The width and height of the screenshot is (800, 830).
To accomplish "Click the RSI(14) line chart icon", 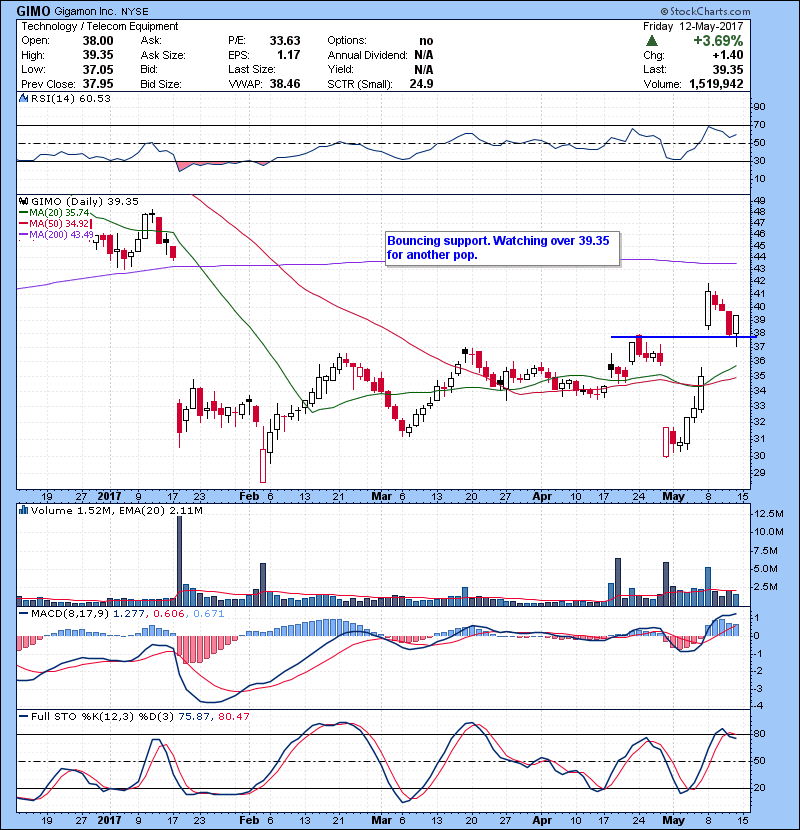I will pyautogui.click(x=23, y=98).
